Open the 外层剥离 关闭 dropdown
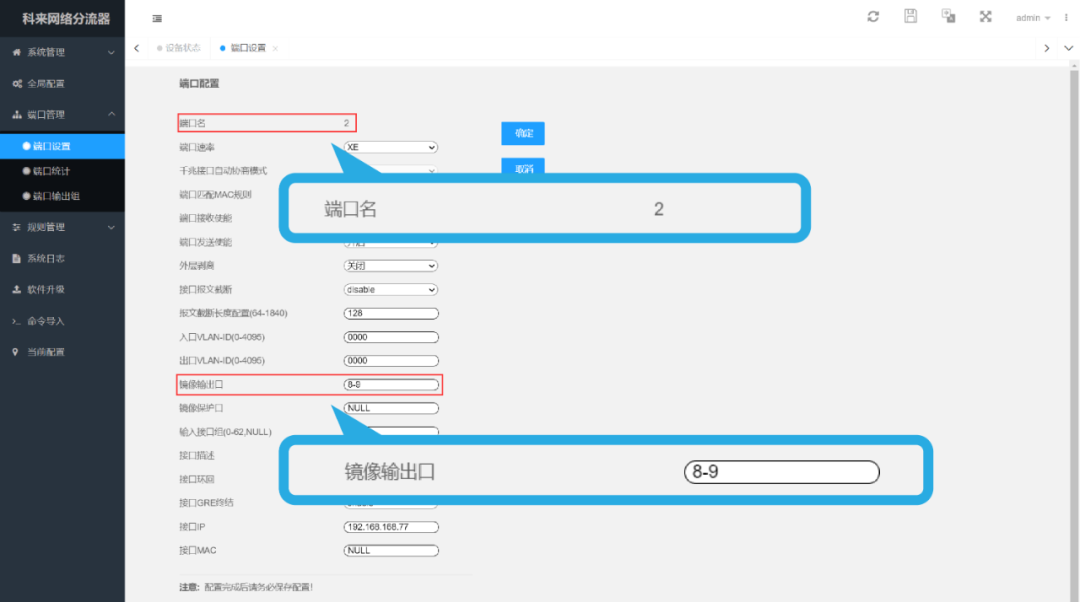The width and height of the screenshot is (1080, 602). point(391,266)
